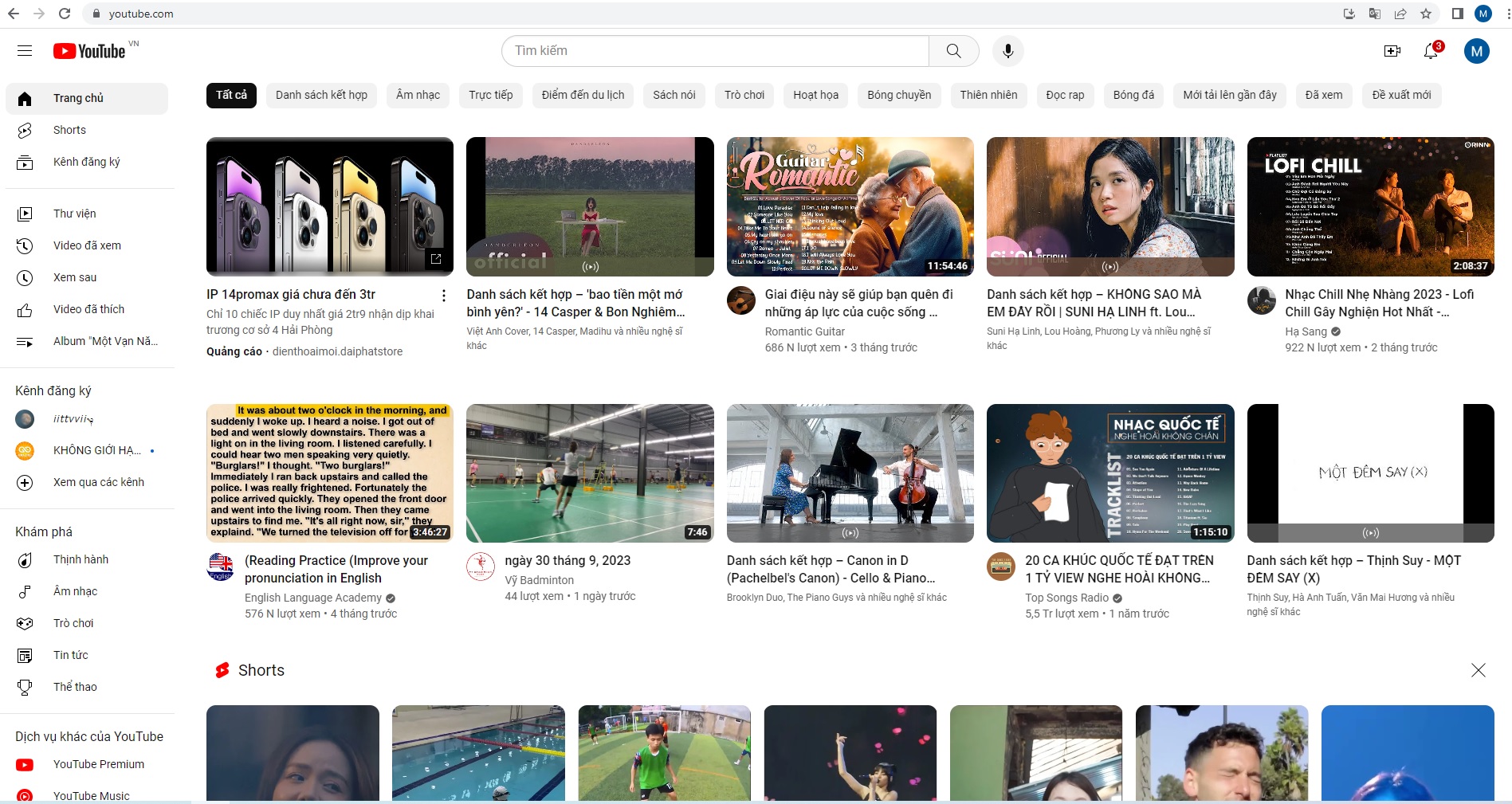The width and height of the screenshot is (1512, 804).
Task: Select the Tất cả filter chip
Action: 232,95
